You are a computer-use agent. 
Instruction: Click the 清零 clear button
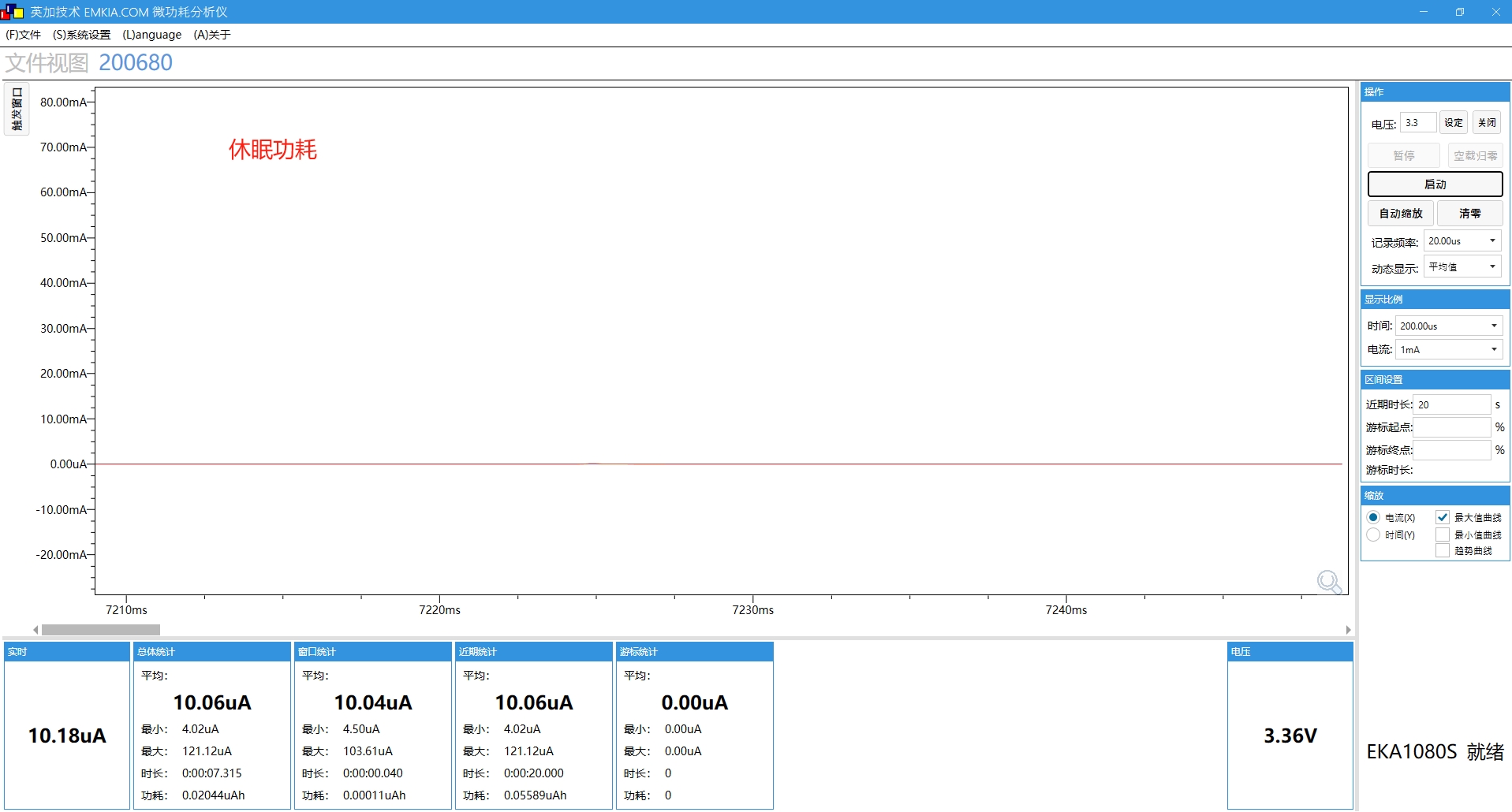1469,214
